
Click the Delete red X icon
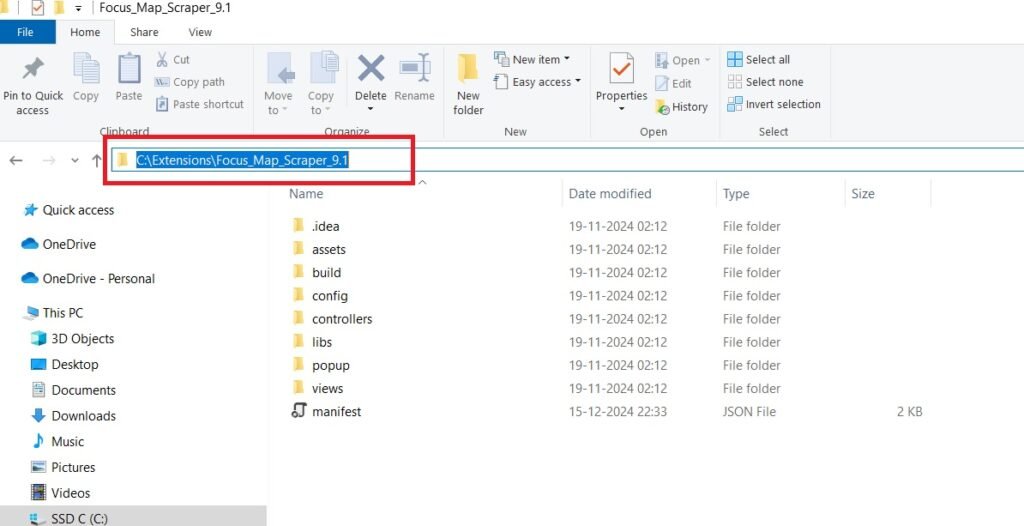tap(371, 68)
